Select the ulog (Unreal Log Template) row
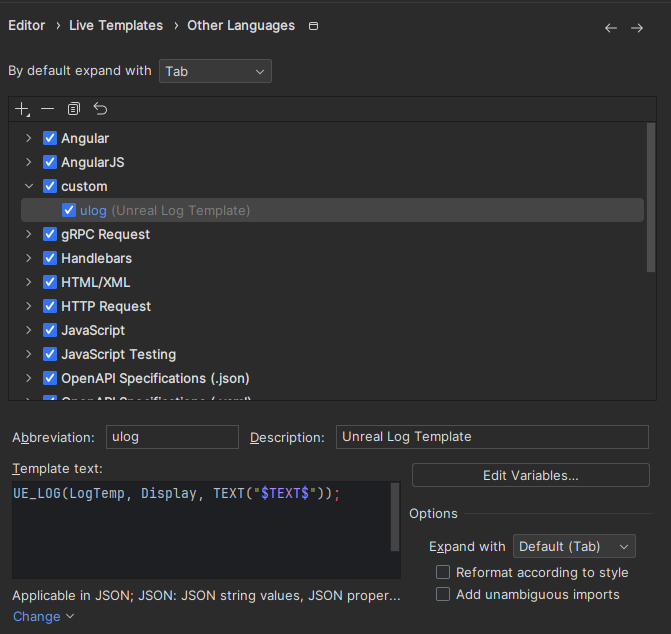671x634 pixels. (332, 210)
